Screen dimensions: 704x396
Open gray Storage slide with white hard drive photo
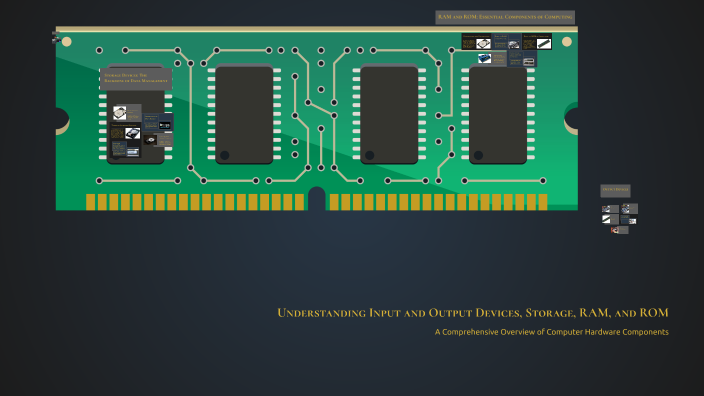pyautogui.click(x=127, y=113)
